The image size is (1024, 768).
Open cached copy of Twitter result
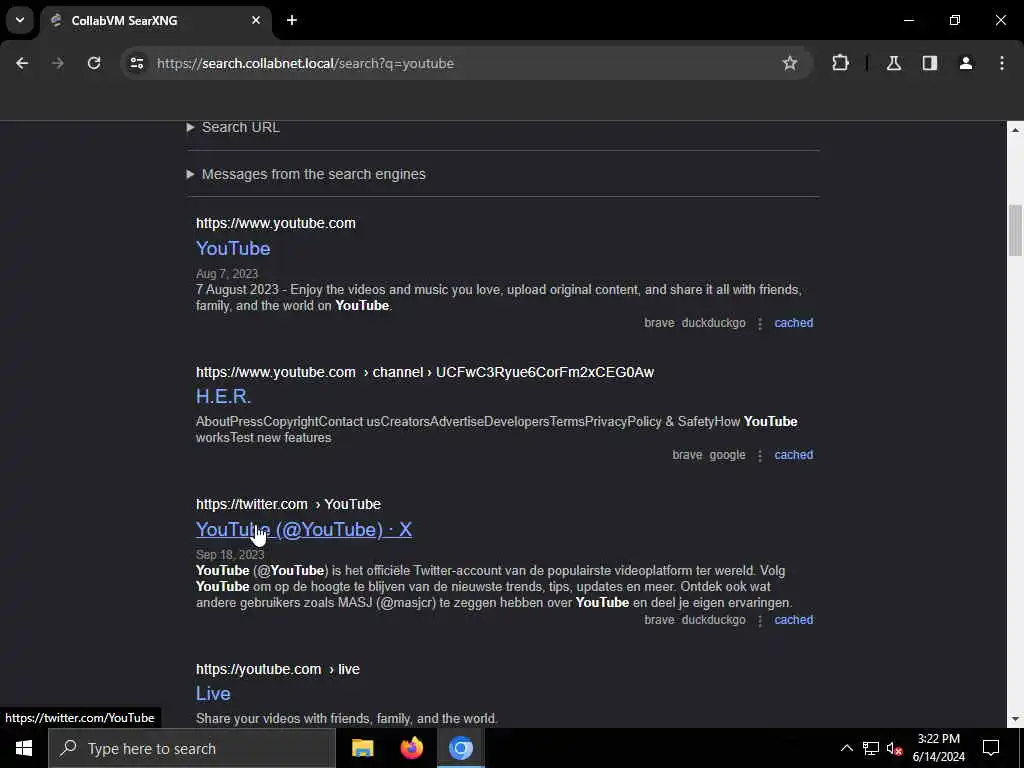tap(793, 620)
